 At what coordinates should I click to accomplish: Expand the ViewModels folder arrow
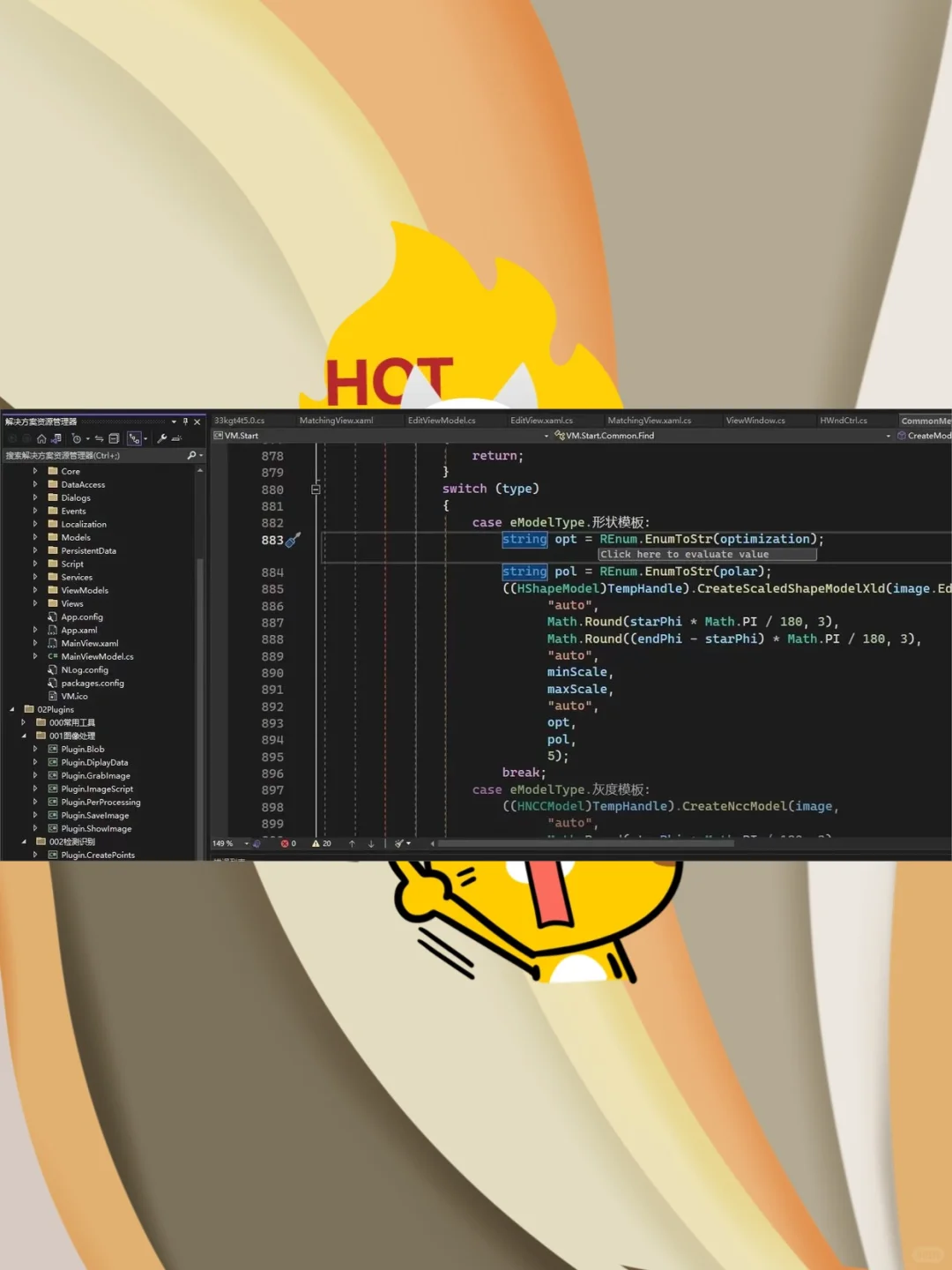pyautogui.click(x=35, y=590)
